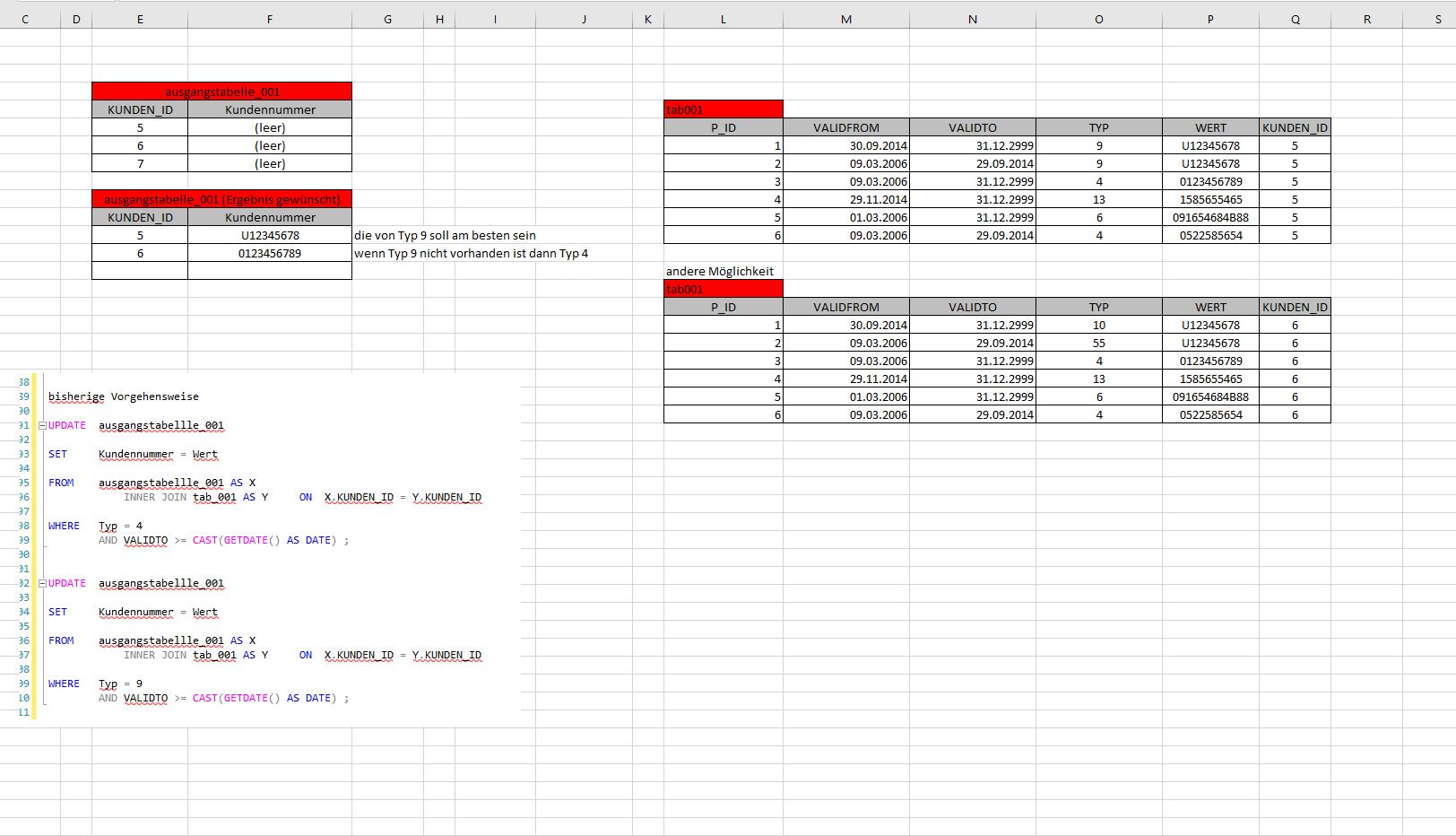Click Kundennummer 0123456789 in the desired result table
This screenshot has height=836, width=1456.
tap(270, 253)
